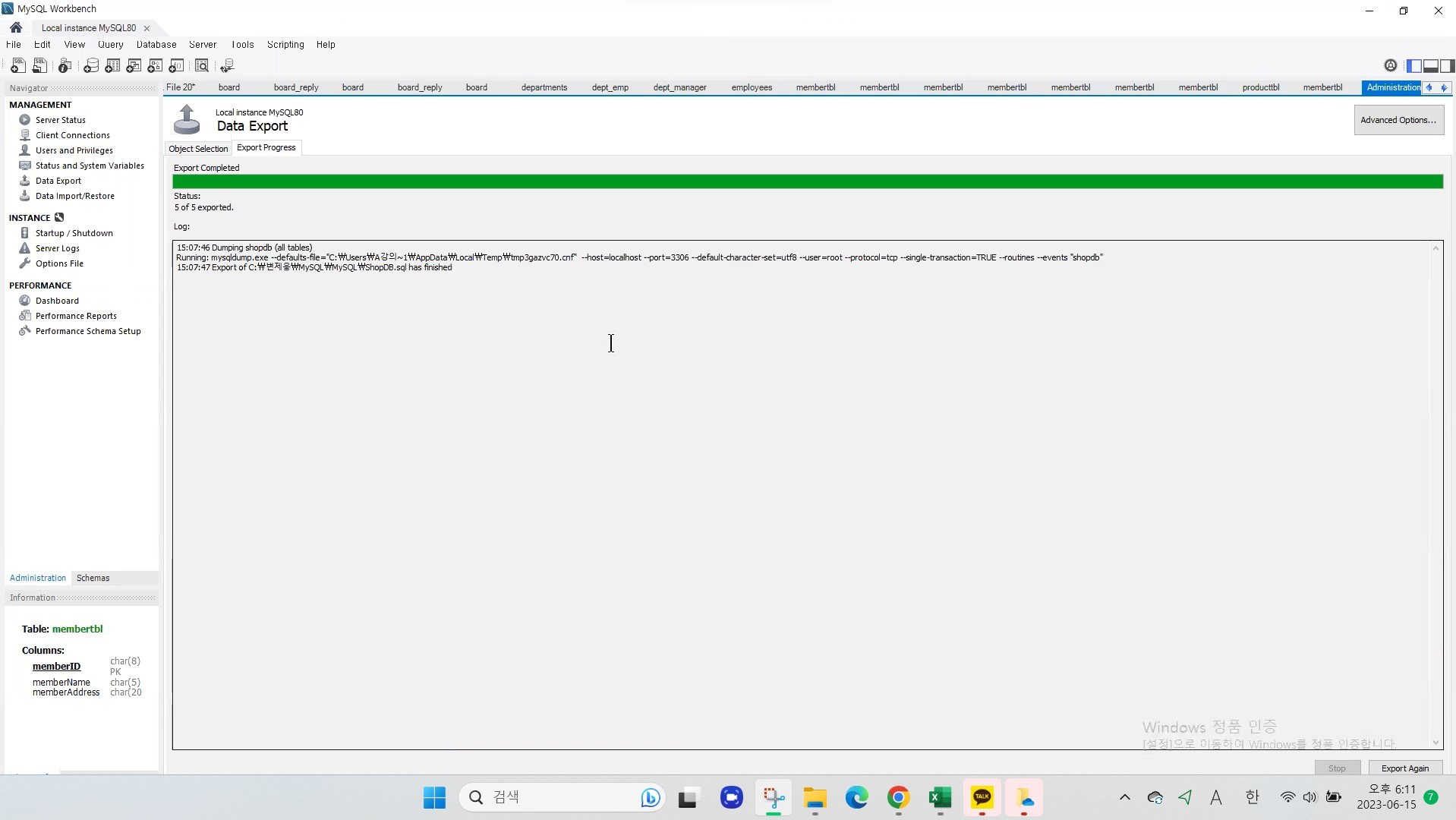Open the schema inspector info icon

(x=65, y=66)
